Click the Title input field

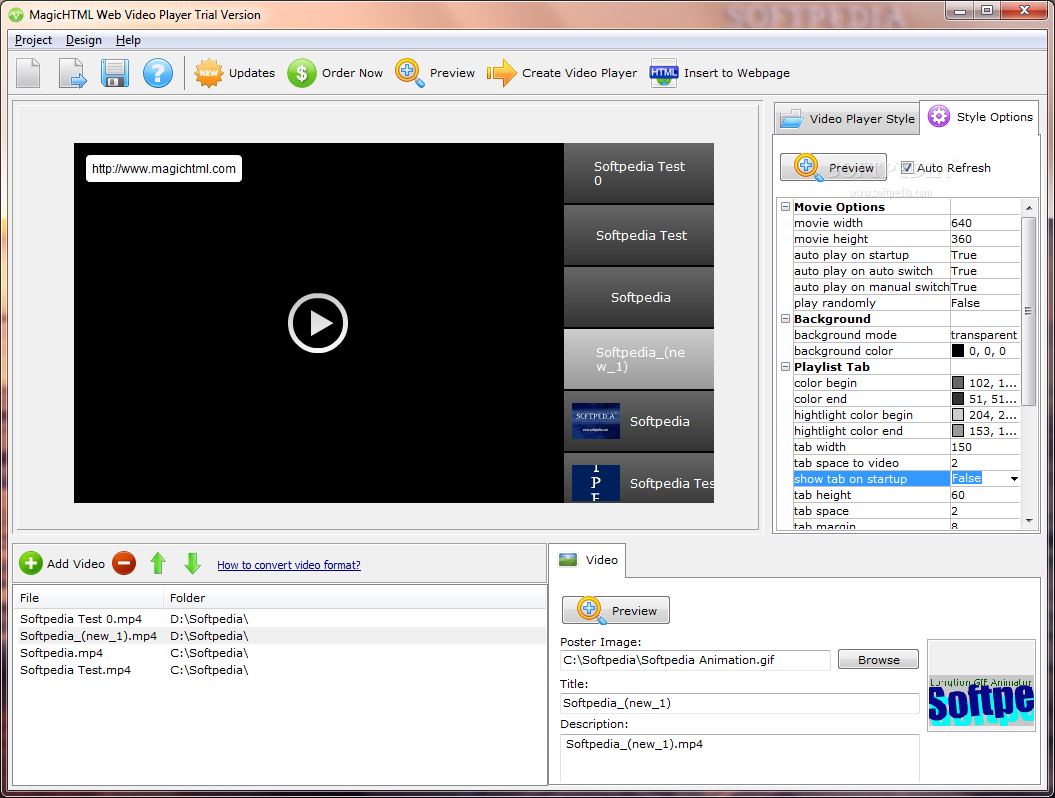[x=739, y=703]
